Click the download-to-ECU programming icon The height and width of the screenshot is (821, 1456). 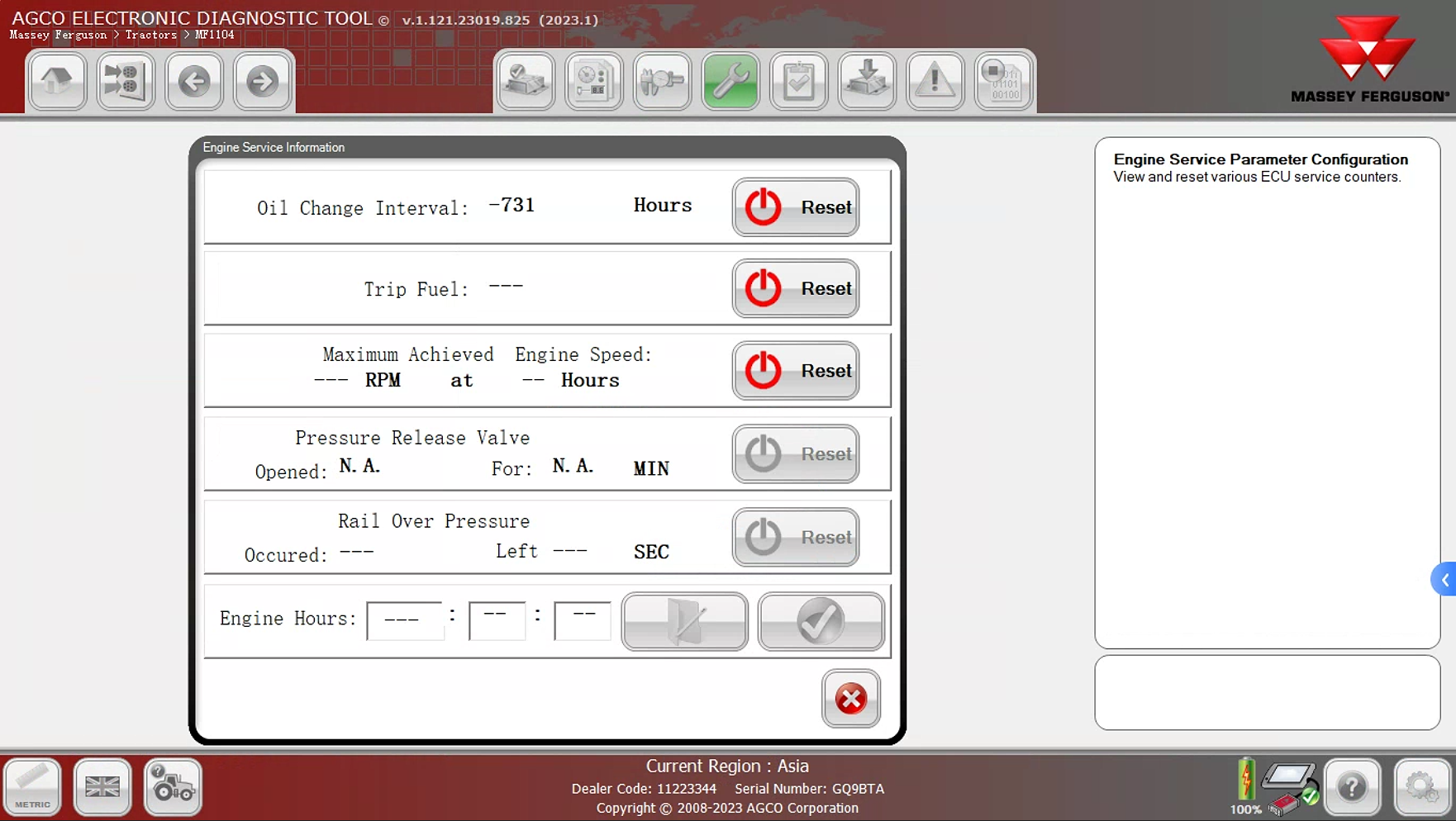click(867, 81)
